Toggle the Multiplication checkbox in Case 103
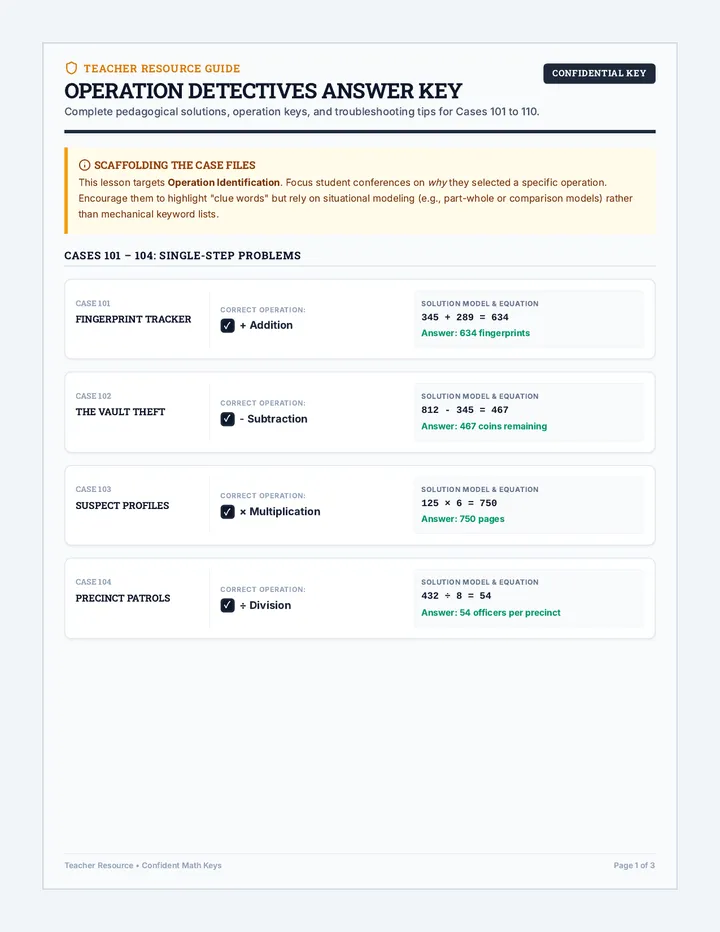 point(227,512)
